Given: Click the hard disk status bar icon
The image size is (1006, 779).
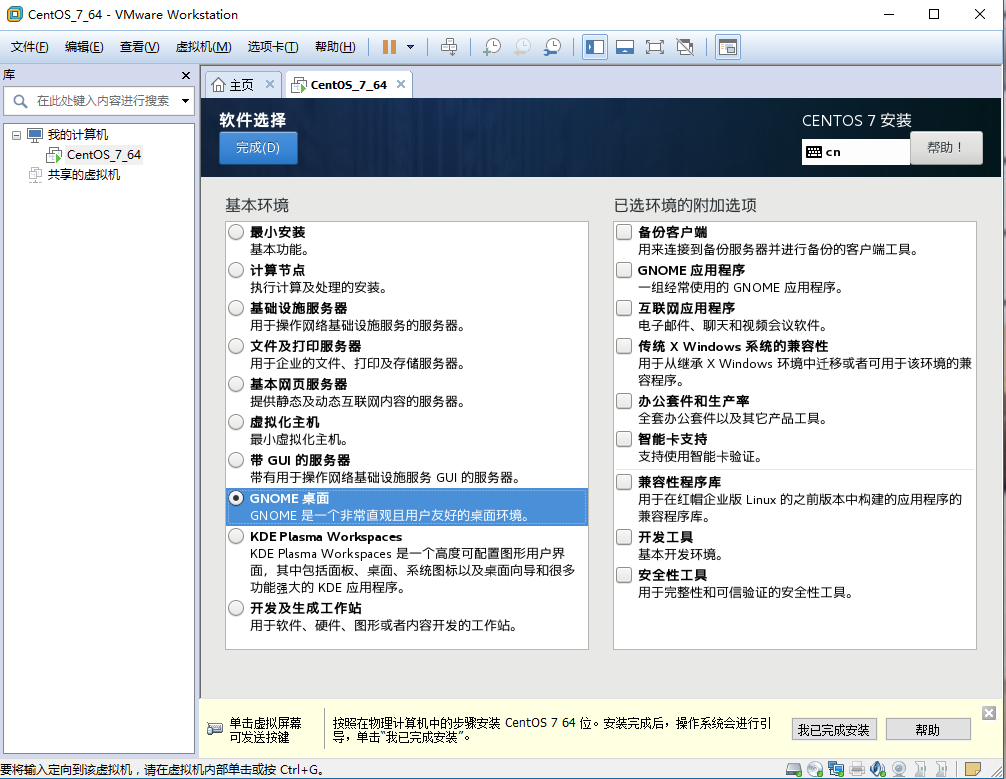Looking at the screenshot, I should [794, 769].
